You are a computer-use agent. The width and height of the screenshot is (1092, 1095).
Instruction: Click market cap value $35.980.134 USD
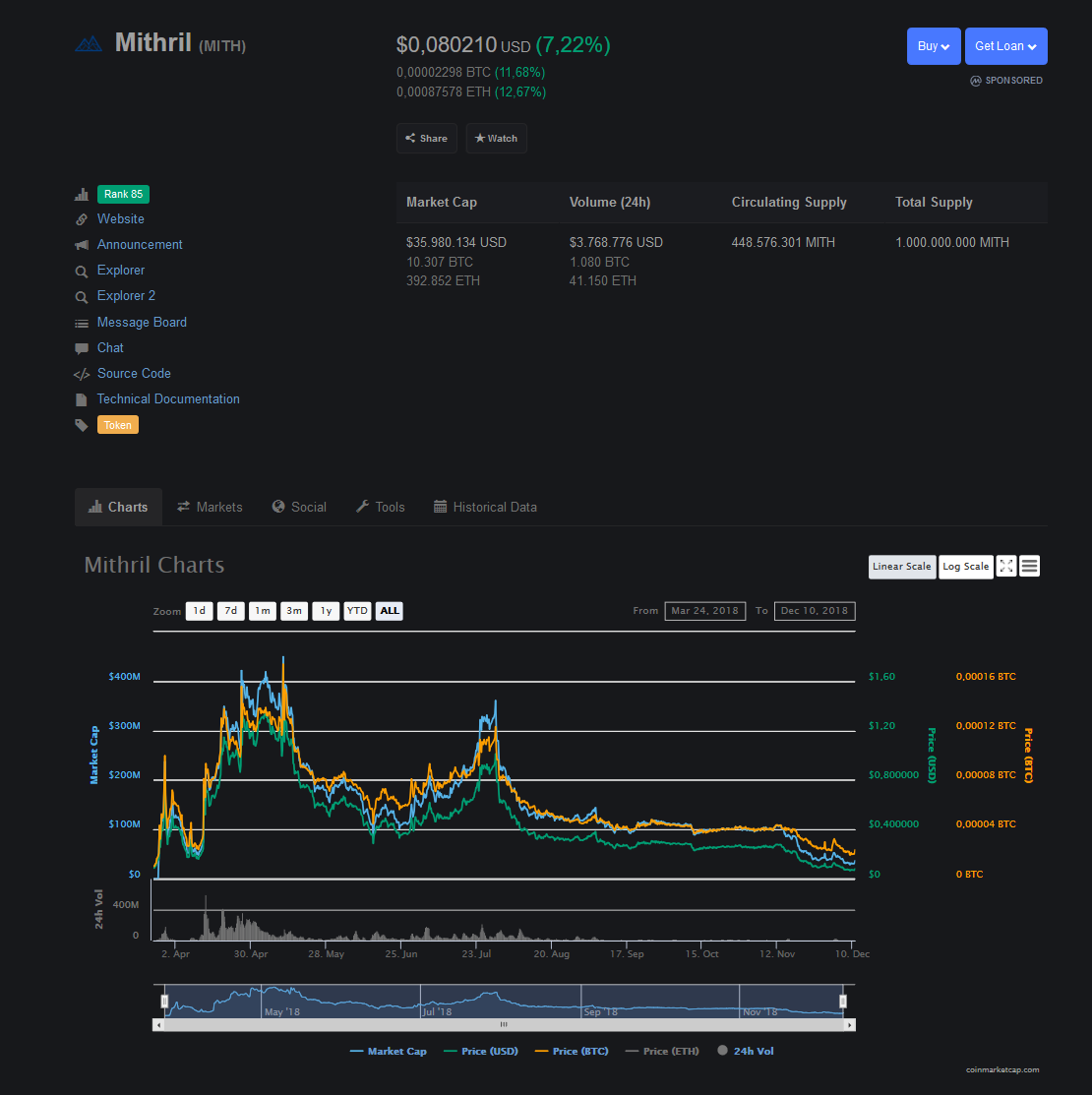click(456, 242)
